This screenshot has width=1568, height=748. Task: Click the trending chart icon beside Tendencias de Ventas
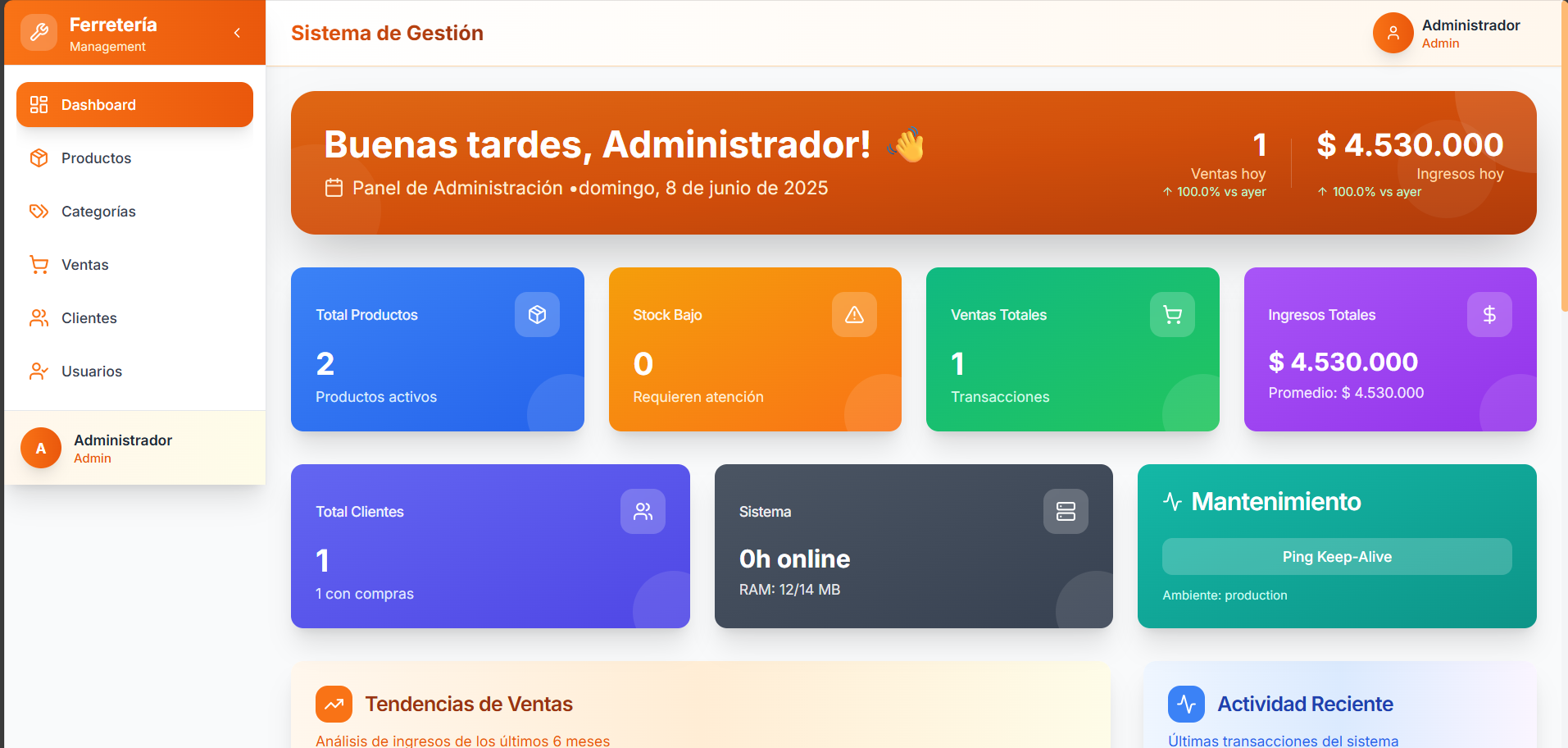tap(334, 704)
